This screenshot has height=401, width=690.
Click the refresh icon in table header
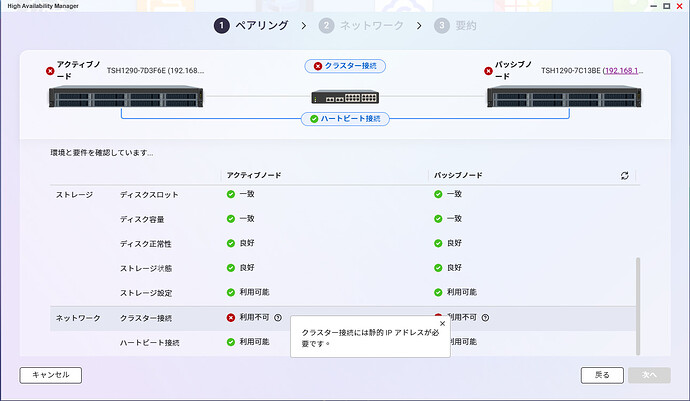(x=625, y=175)
